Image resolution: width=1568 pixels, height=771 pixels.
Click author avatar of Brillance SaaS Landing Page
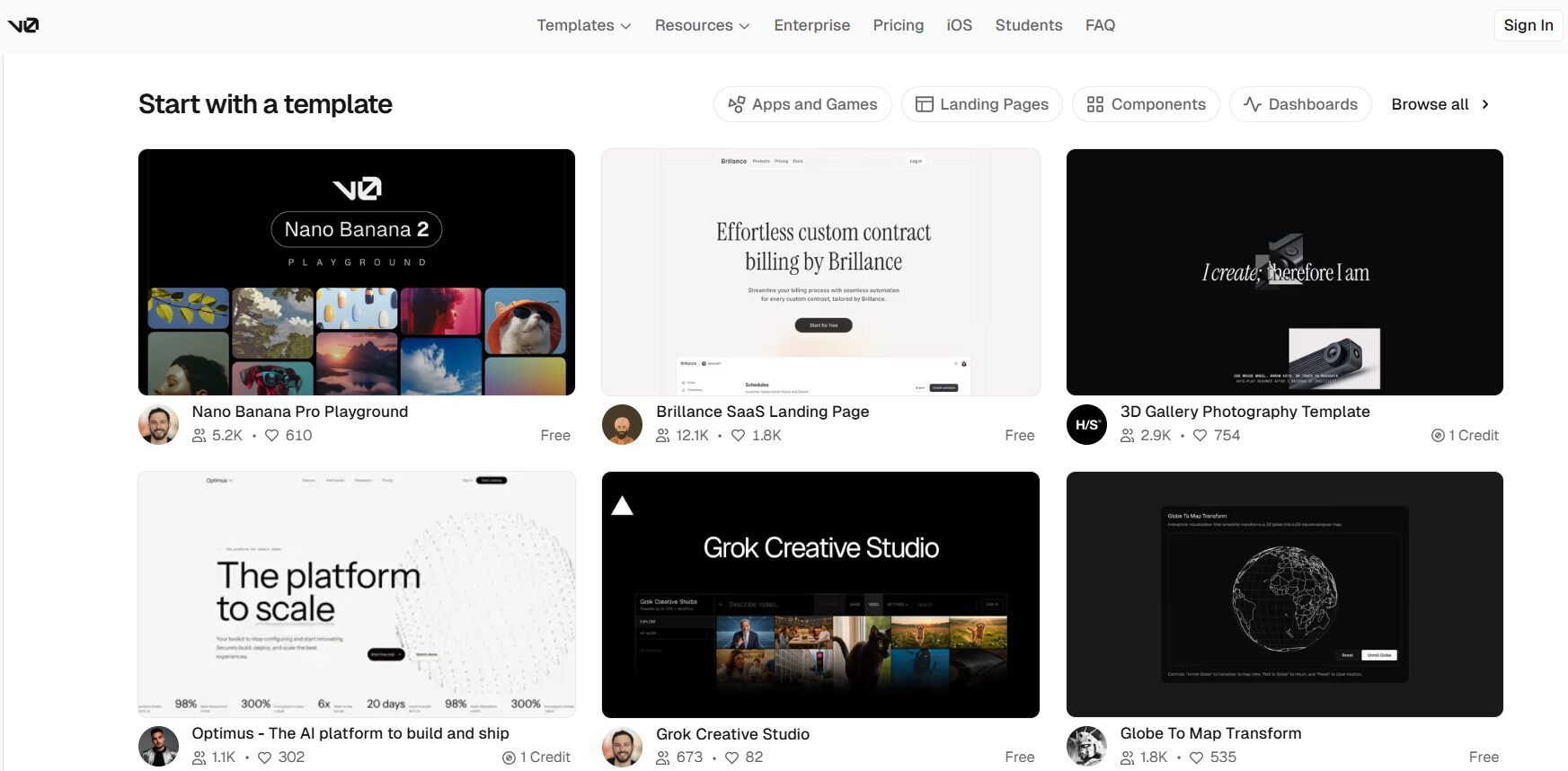[x=622, y=424]
